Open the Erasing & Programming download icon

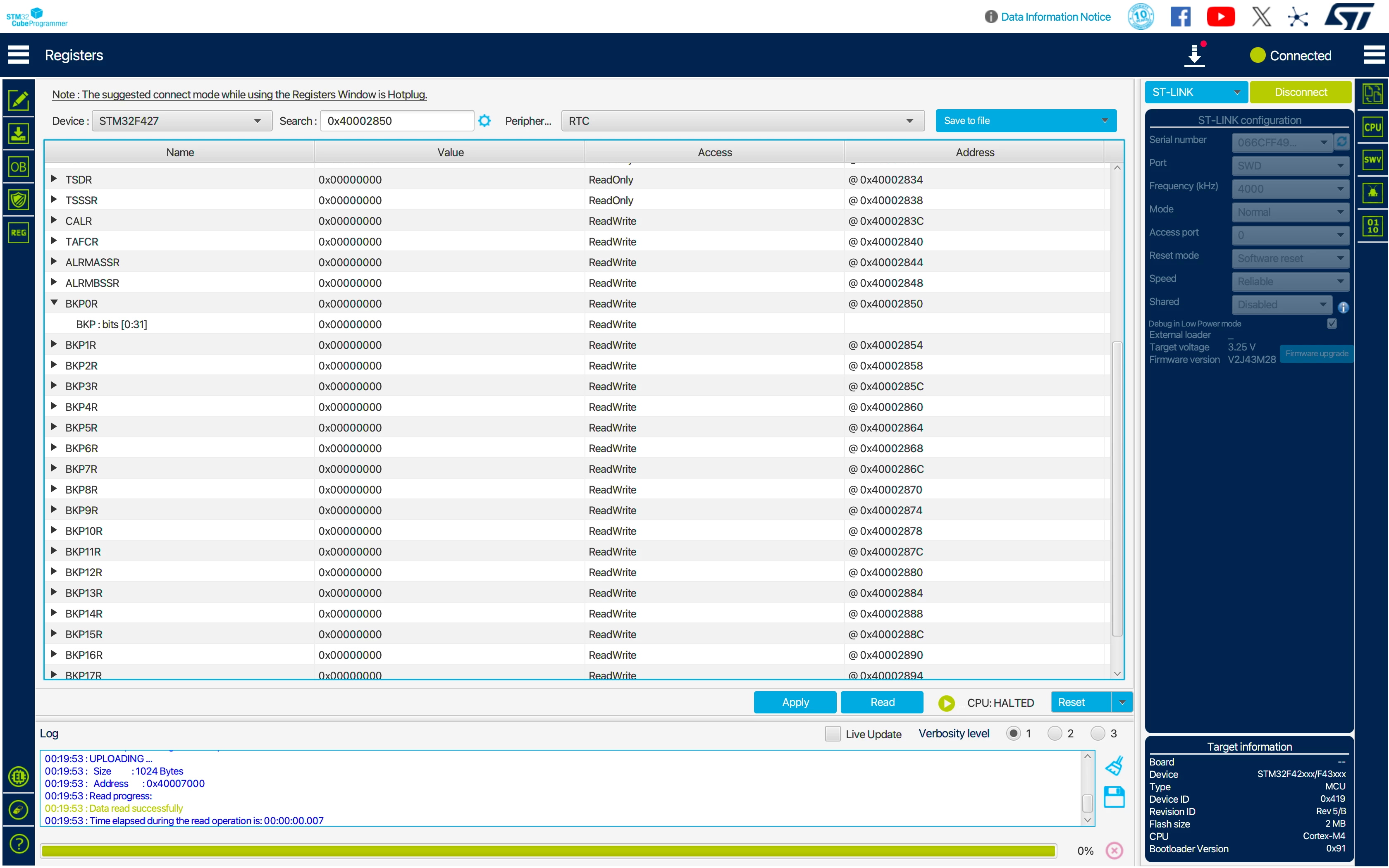18,134
